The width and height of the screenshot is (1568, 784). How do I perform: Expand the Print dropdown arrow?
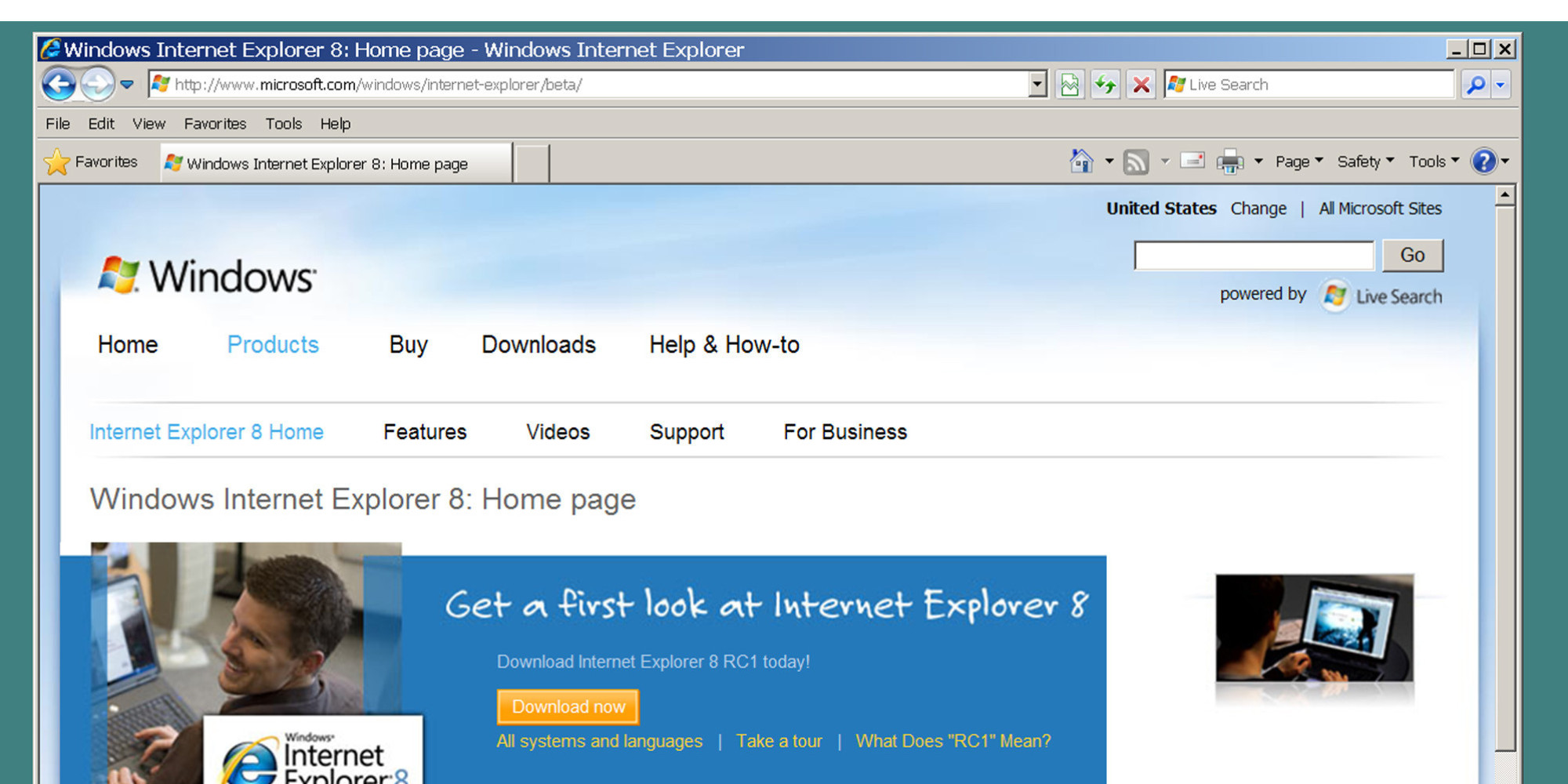pos(1258,162)
